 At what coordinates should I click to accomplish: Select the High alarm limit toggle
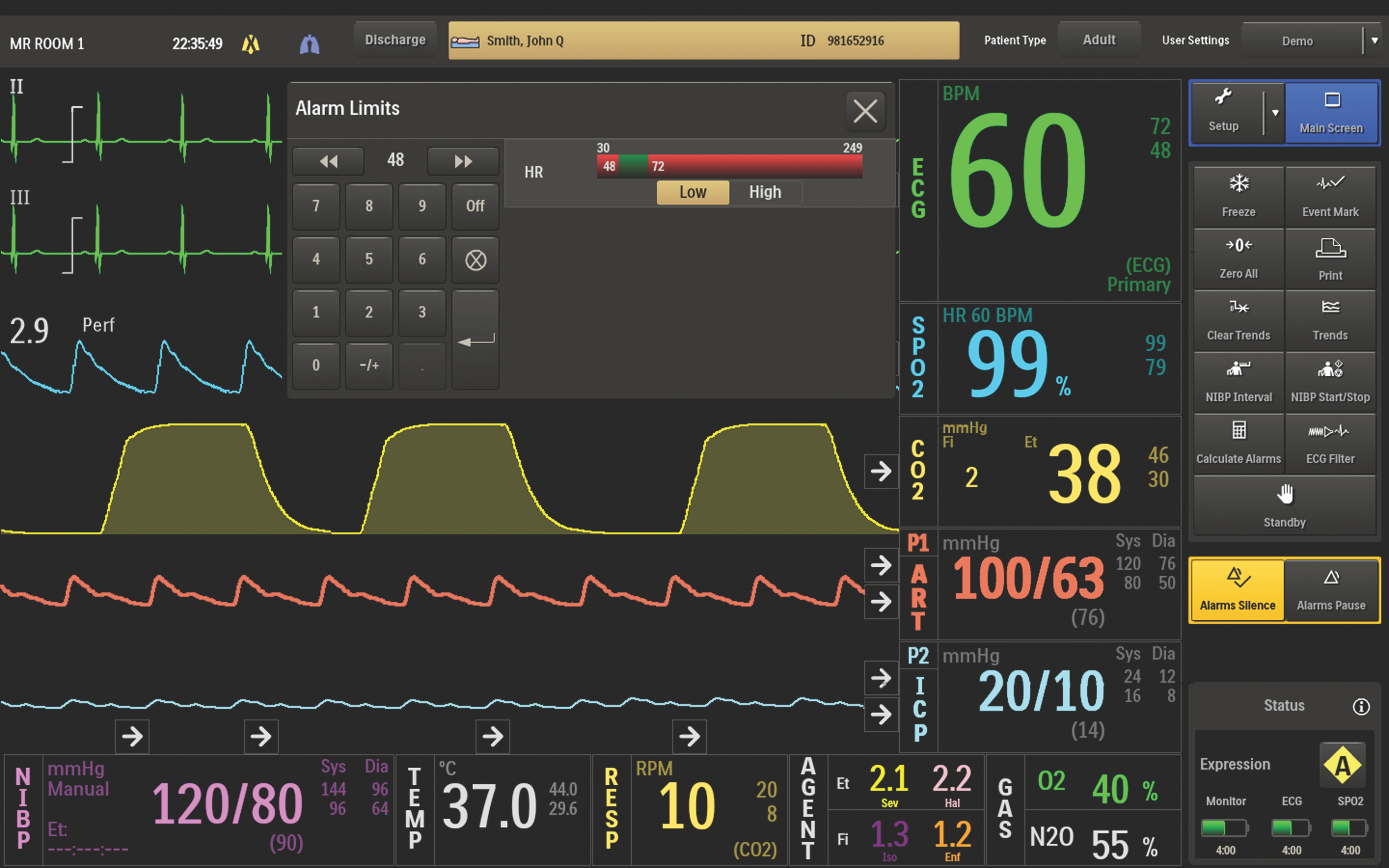(765, 192)
